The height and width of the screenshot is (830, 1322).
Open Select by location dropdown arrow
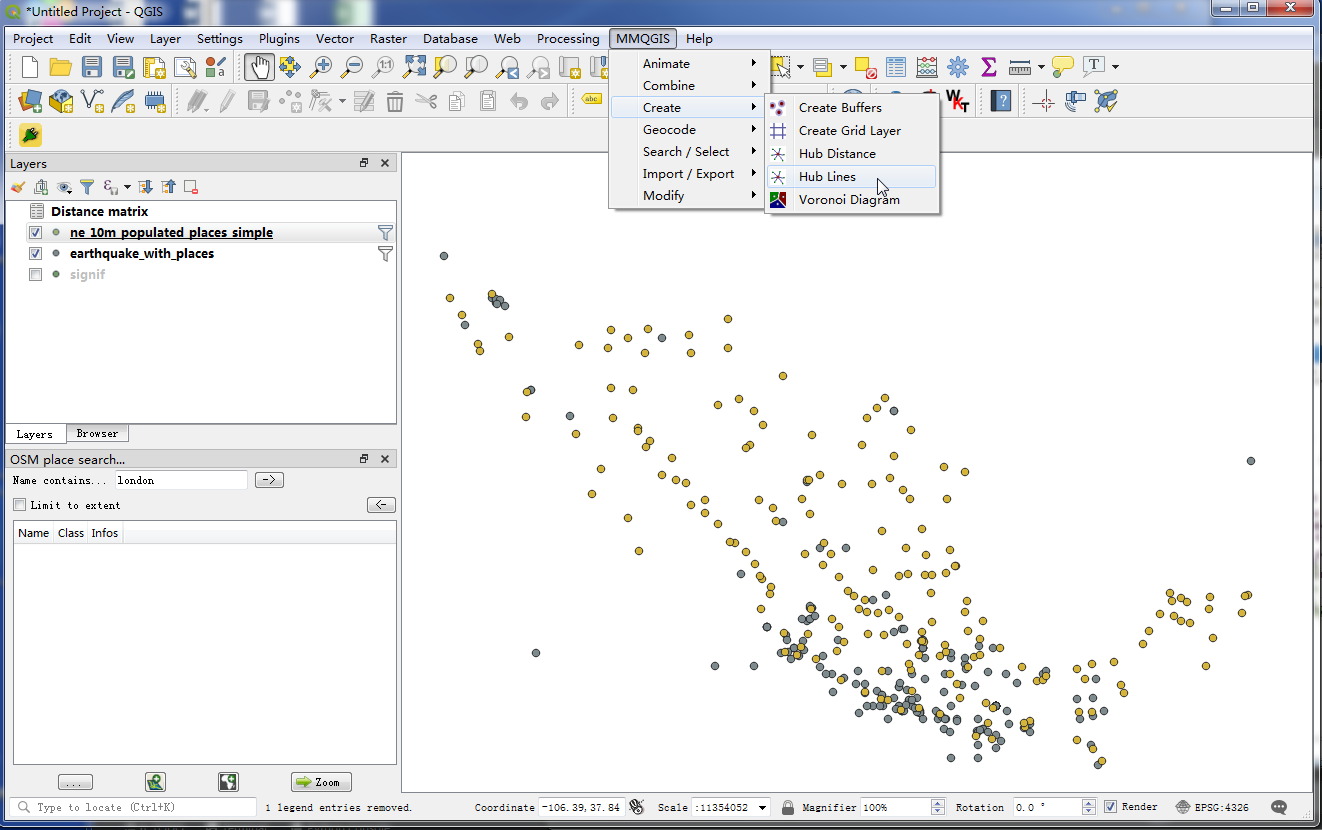pyautogui.click(x=843, y=67)
